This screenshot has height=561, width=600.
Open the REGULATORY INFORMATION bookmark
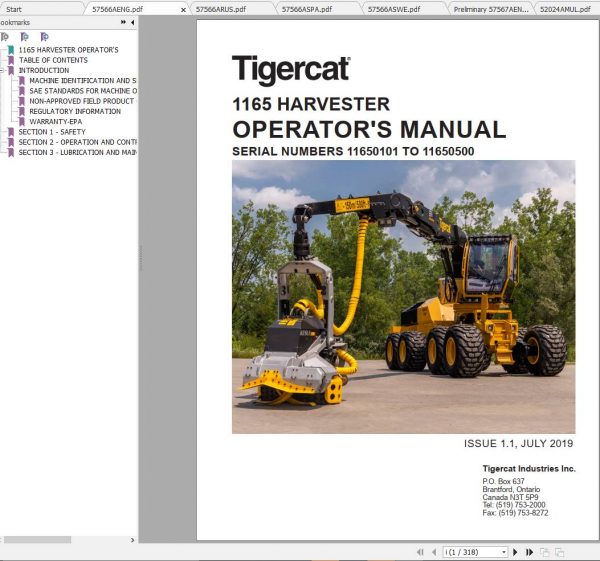75,111
